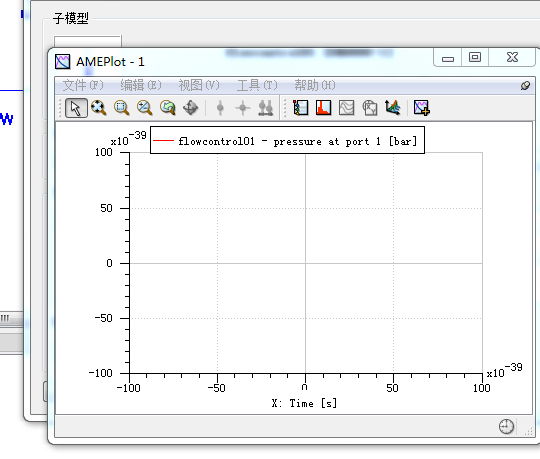Open the curve list manager icon
This screenshot has height=459, width=540.
tap(301, 108)
